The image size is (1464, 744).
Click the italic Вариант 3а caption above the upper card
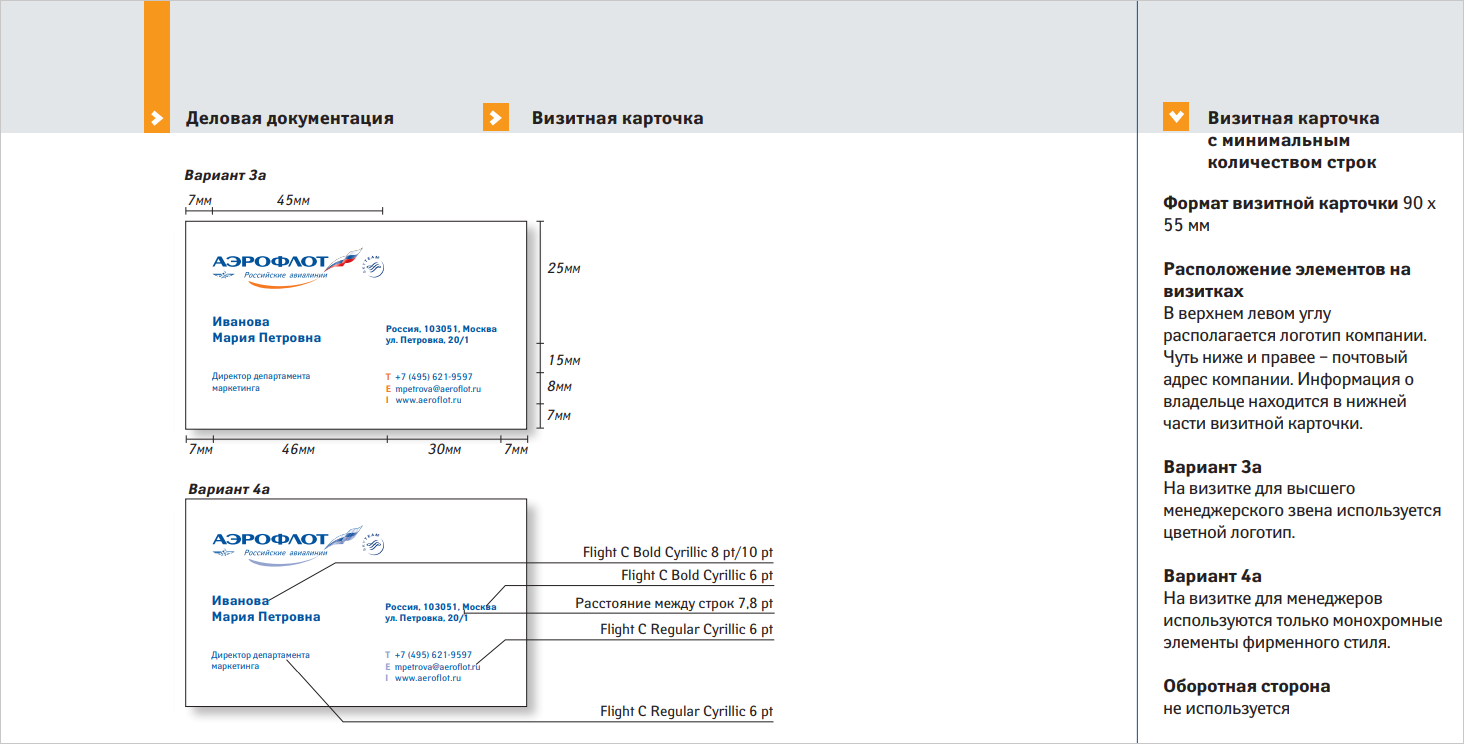click(x=226, y=175)
